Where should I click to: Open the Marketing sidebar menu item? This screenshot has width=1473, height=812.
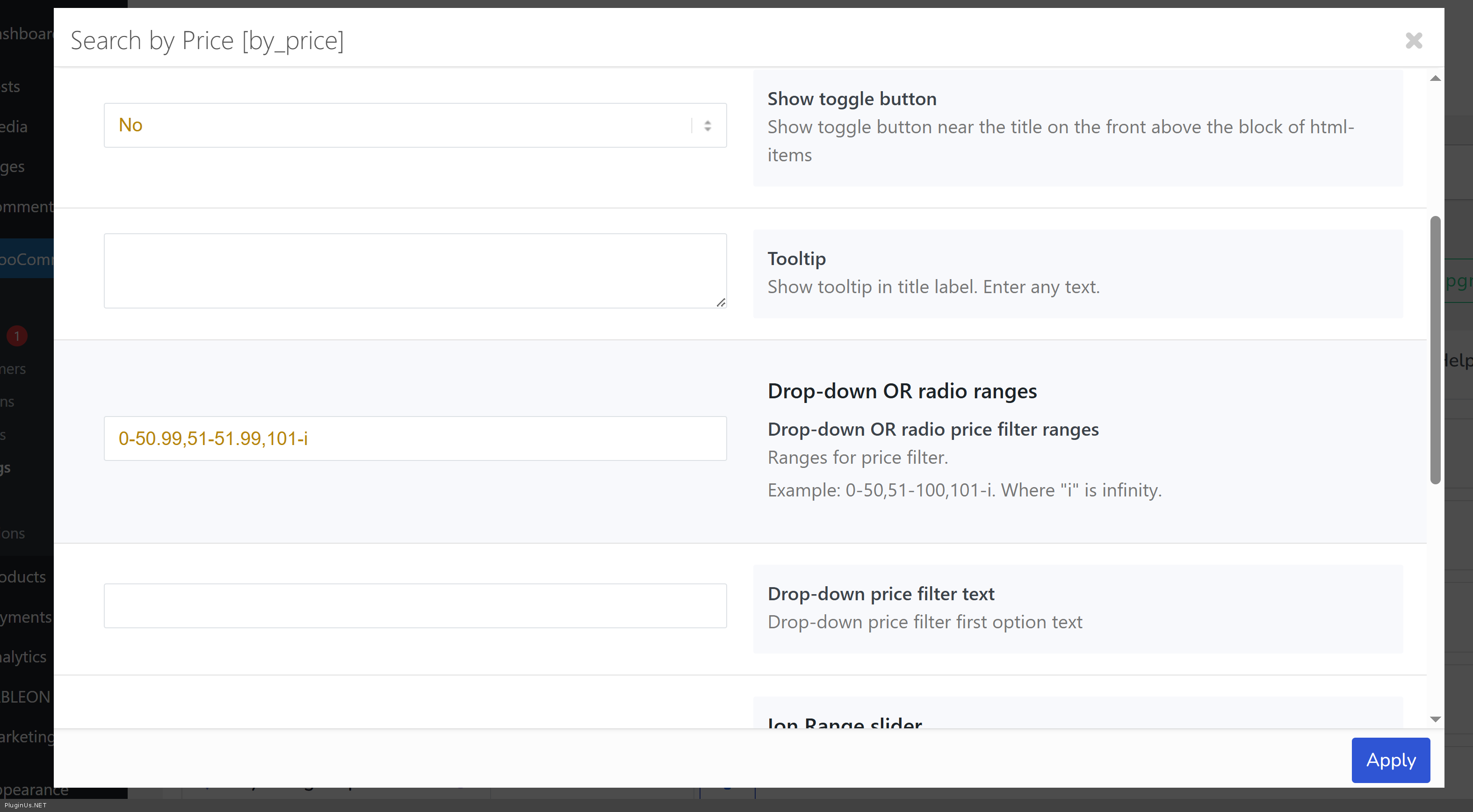tap(27, 737)
